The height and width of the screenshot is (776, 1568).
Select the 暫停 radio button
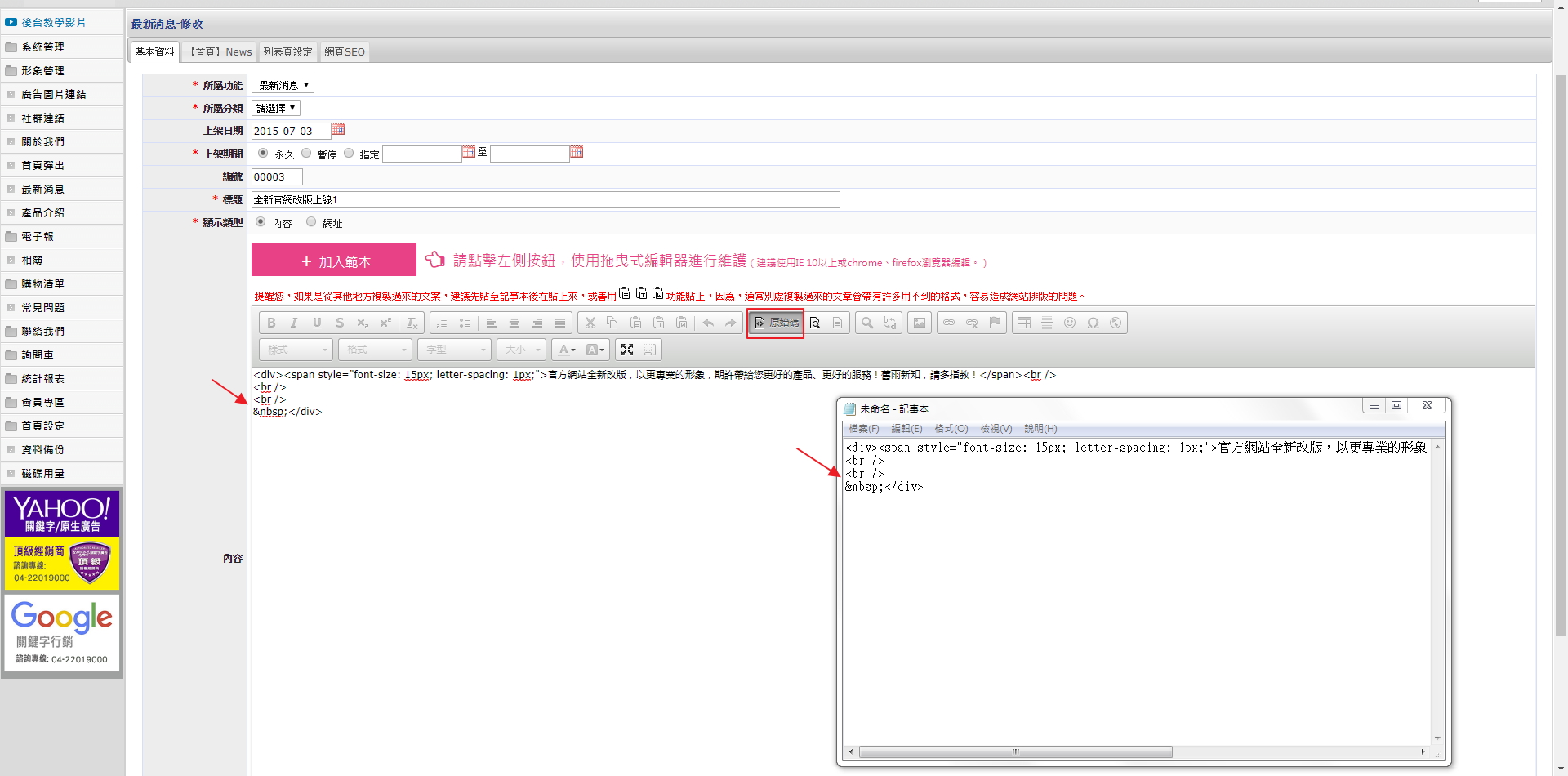tap(306, 153)
